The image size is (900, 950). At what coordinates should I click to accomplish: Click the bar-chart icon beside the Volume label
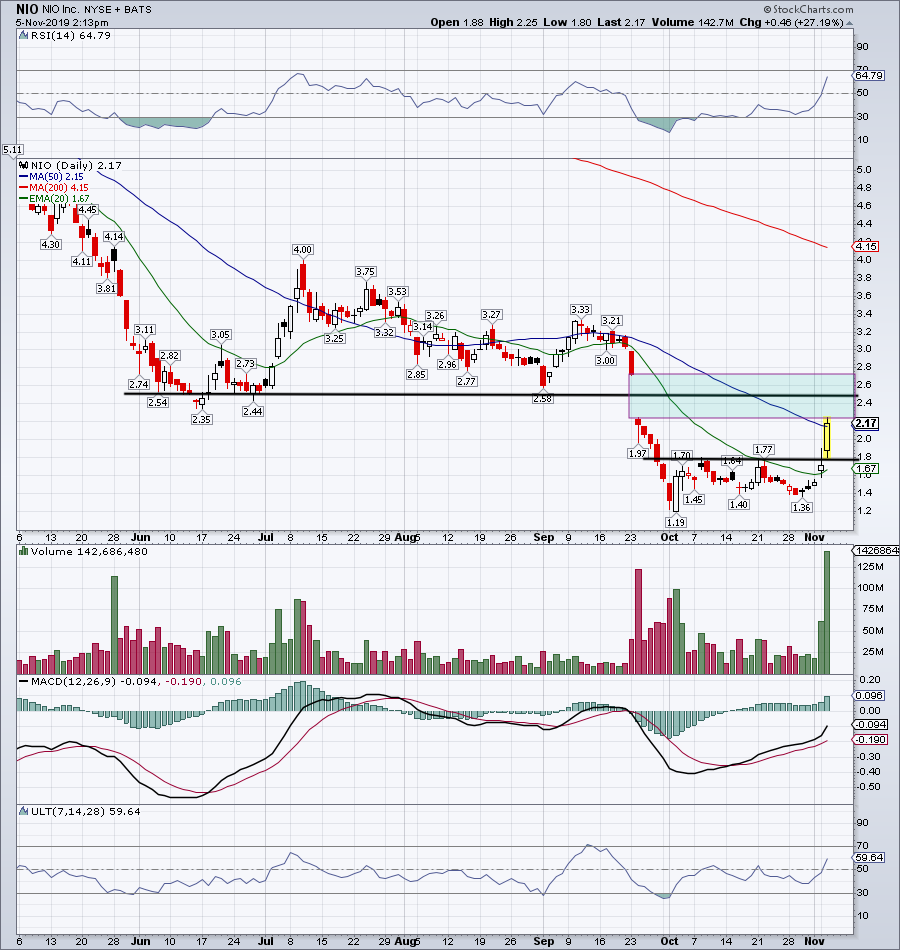pyautogui.click(x=24, y=551)
